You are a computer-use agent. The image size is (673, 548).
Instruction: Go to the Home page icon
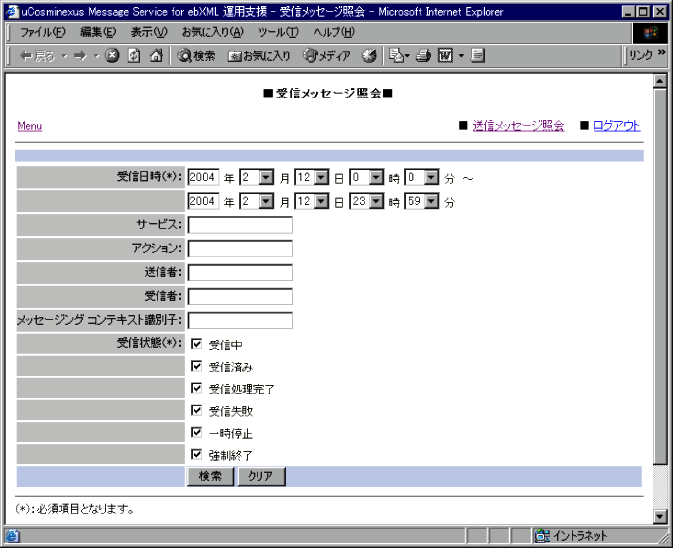click(156, 56)
